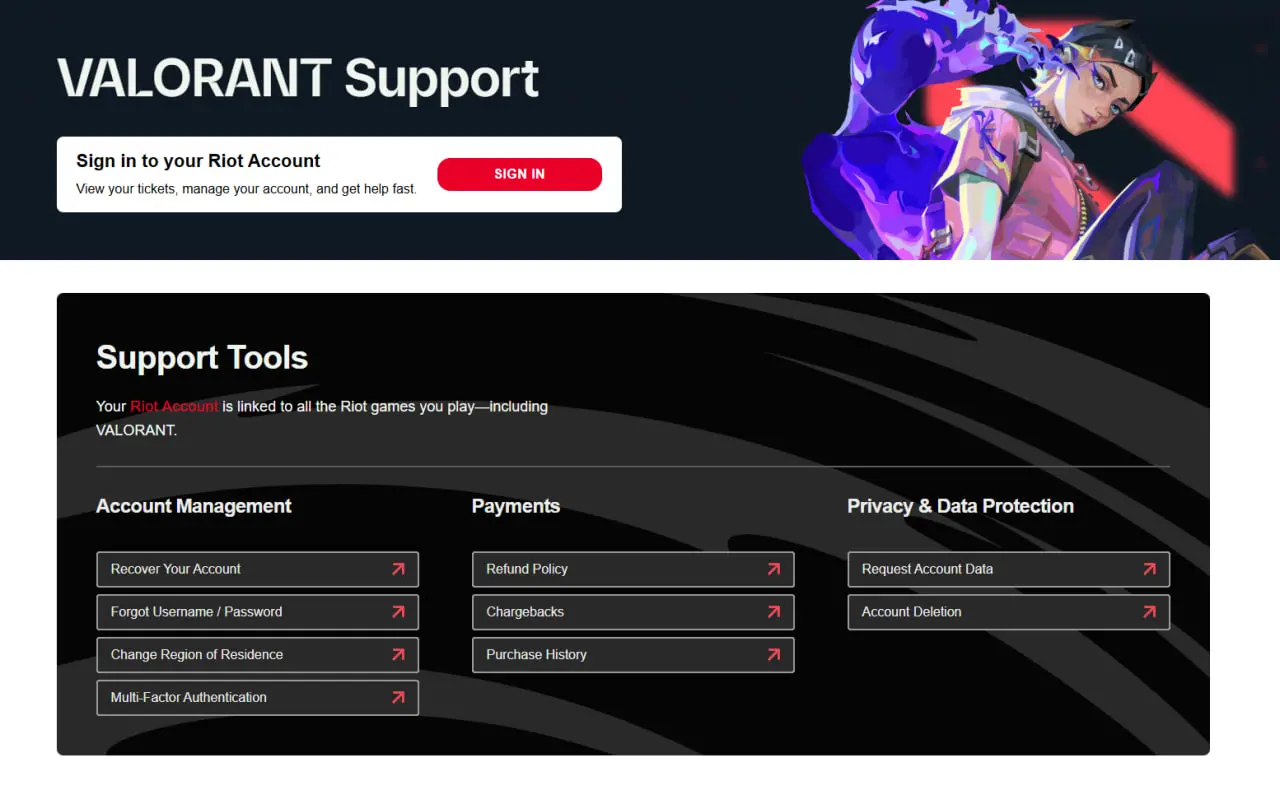1280x804 pixels.
Task: Click the Payments heading
Action: [x=516, y=506]
